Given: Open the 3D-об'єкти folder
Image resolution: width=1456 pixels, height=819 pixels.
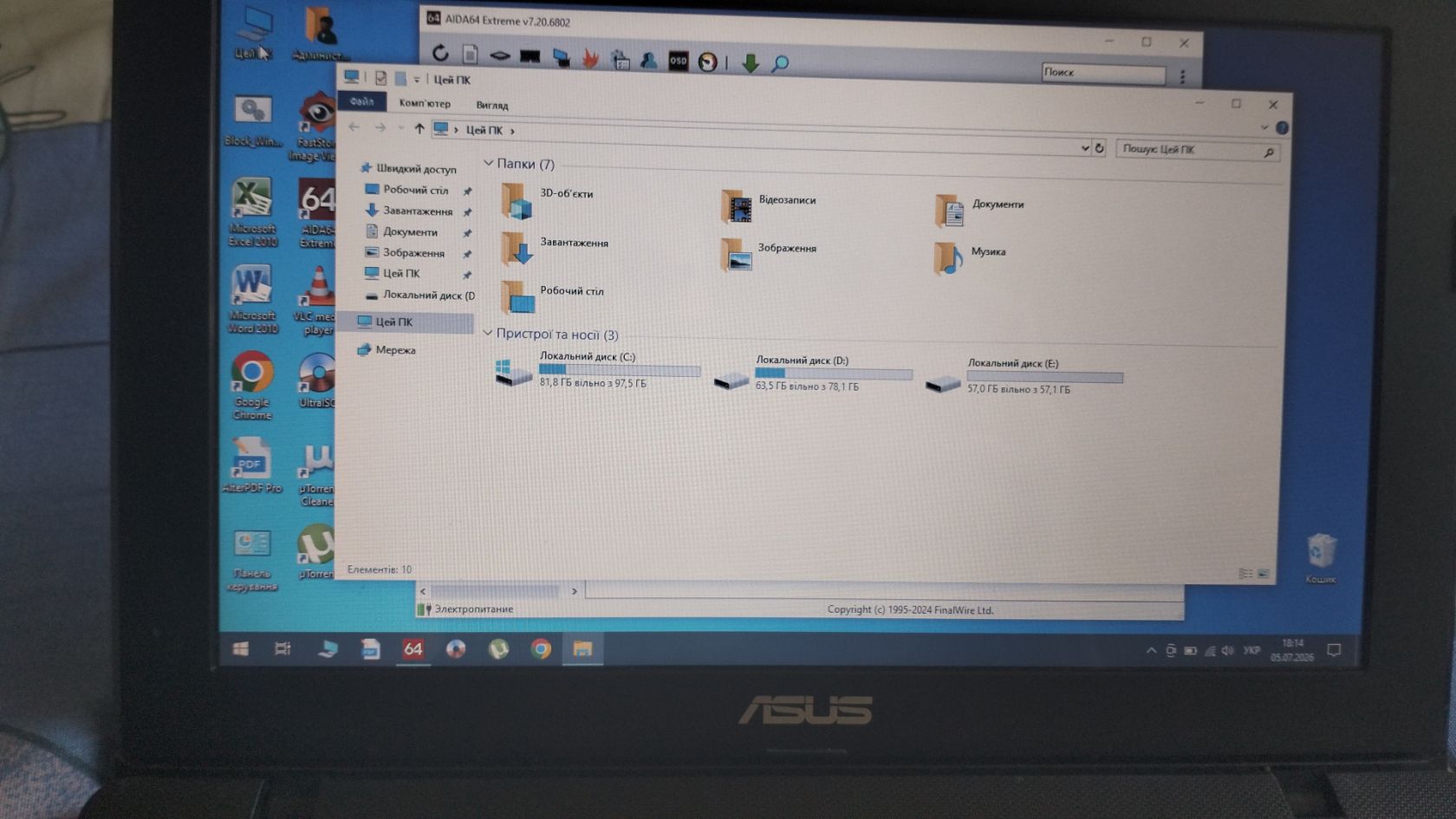Looking at the screenshot, I should (x=548, y=200).
